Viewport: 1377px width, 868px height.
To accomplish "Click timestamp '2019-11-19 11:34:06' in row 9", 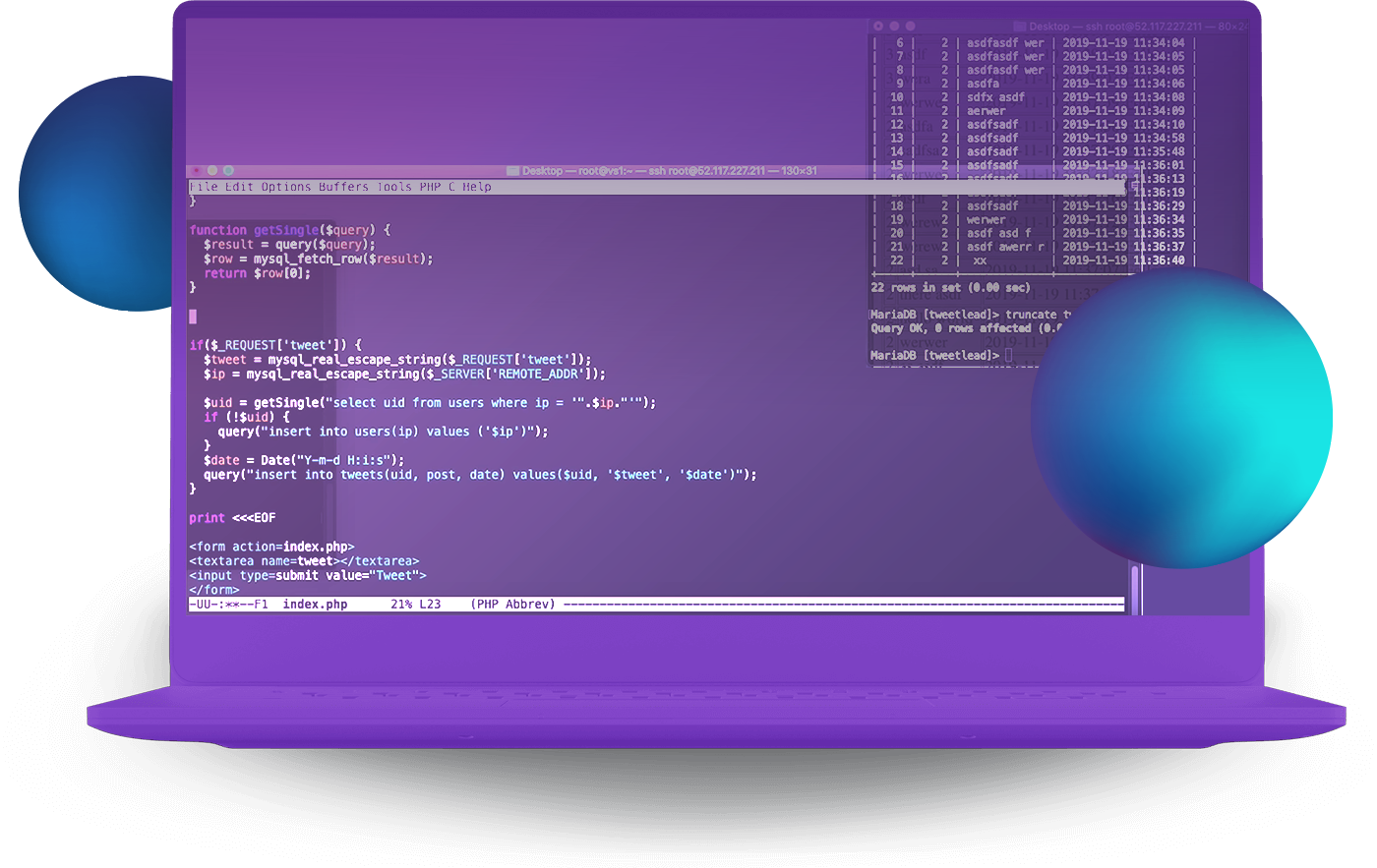I will click(1123, 84).
